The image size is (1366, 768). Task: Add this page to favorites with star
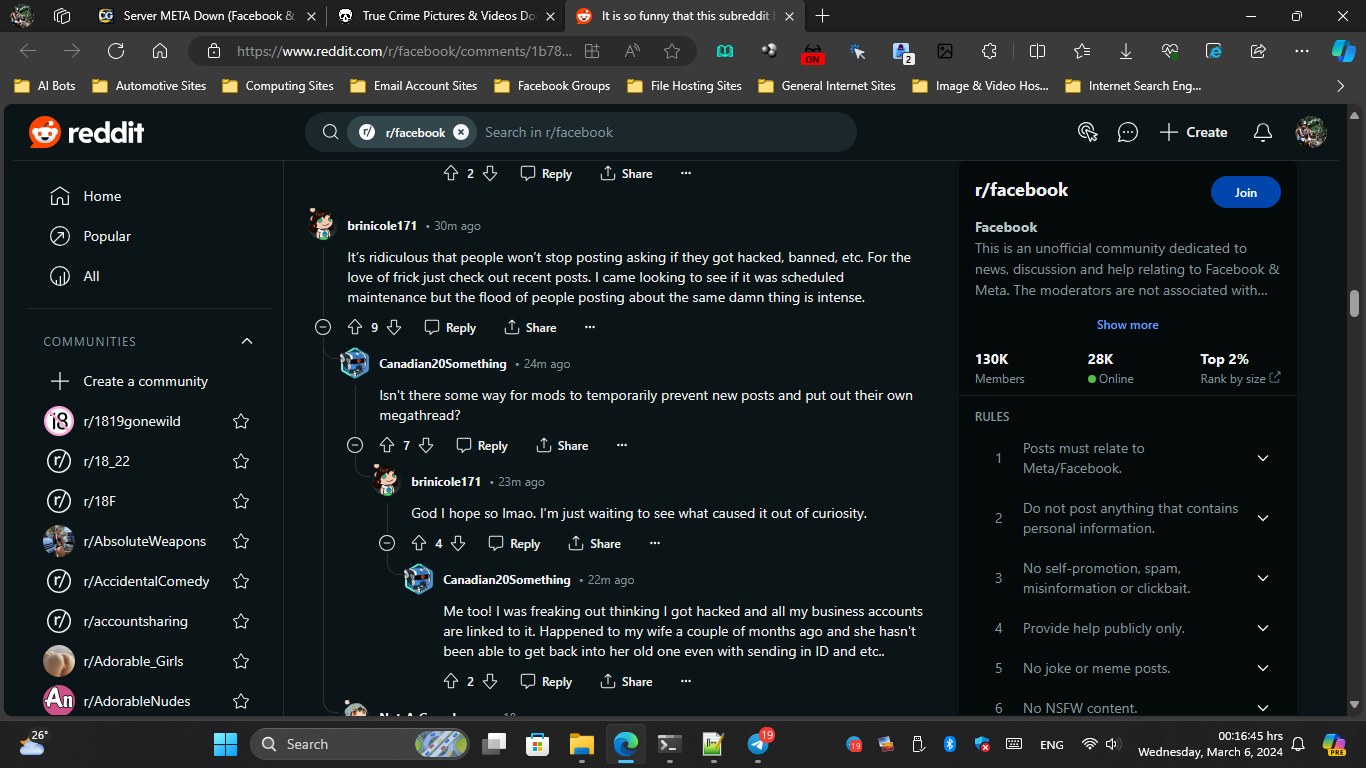tap(672, 51)
